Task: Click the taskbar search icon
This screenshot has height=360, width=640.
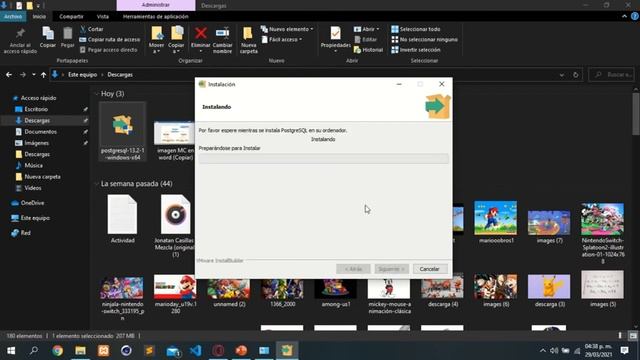Action: click(x=34, y=351)
